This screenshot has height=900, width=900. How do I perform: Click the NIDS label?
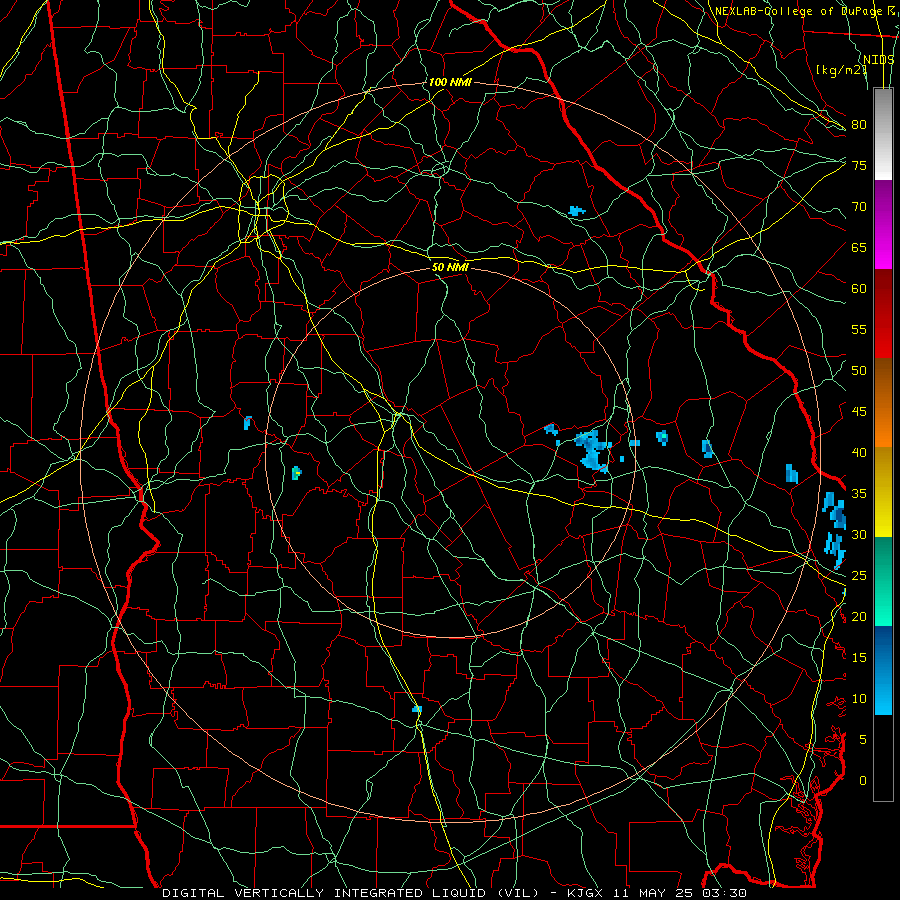[x=878, y=59]
